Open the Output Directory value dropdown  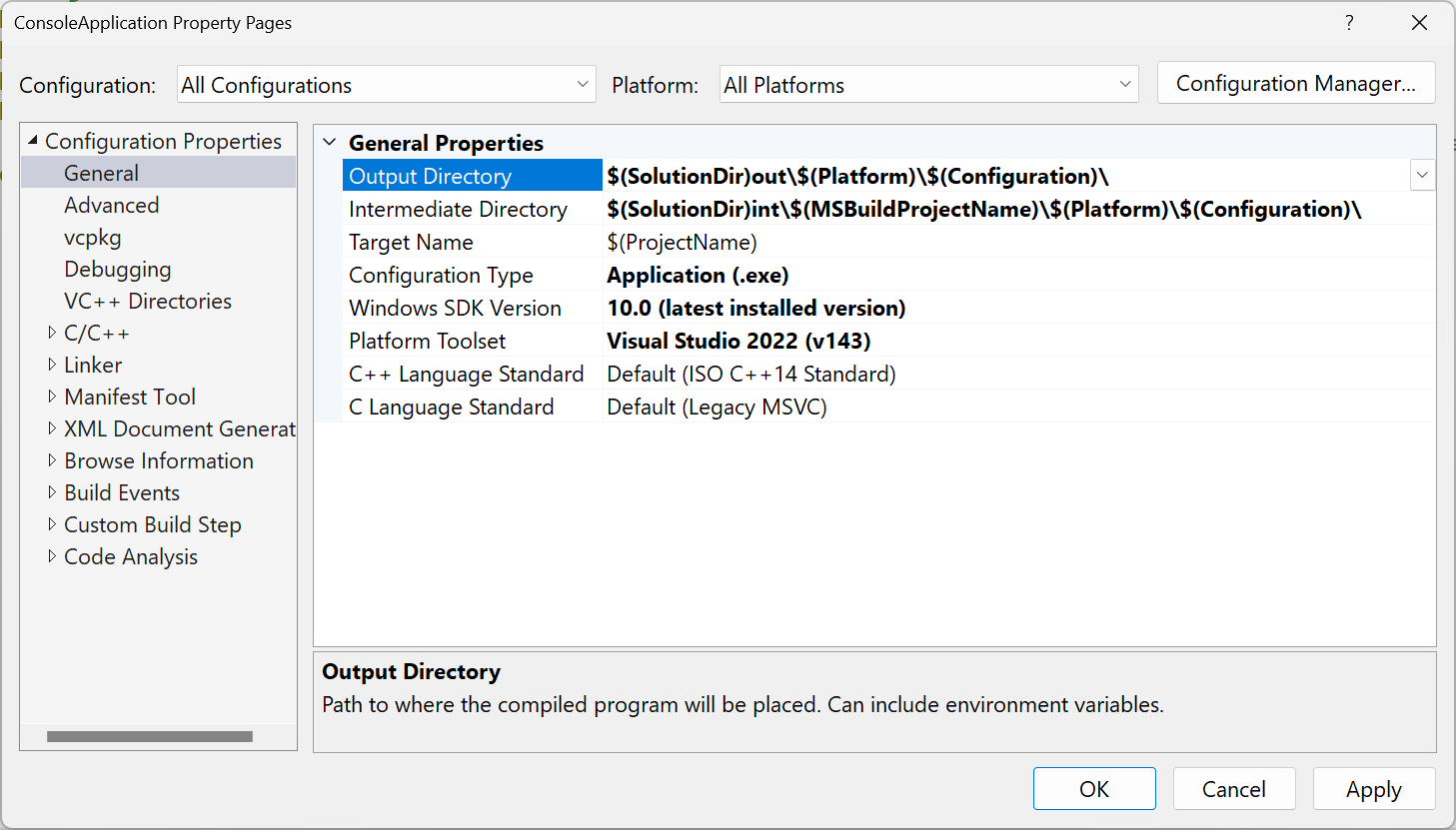coord(1422,175)
